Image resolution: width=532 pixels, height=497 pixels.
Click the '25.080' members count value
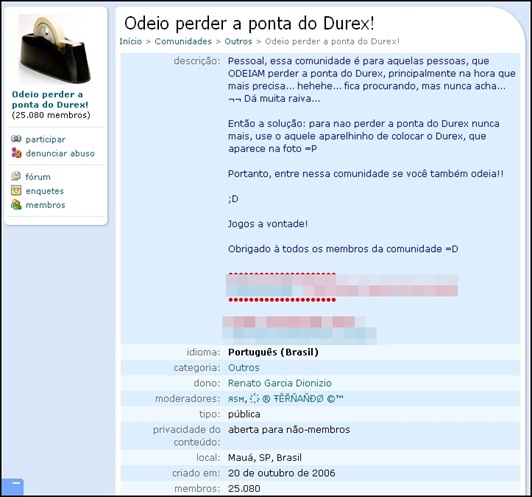pos(244,489)
